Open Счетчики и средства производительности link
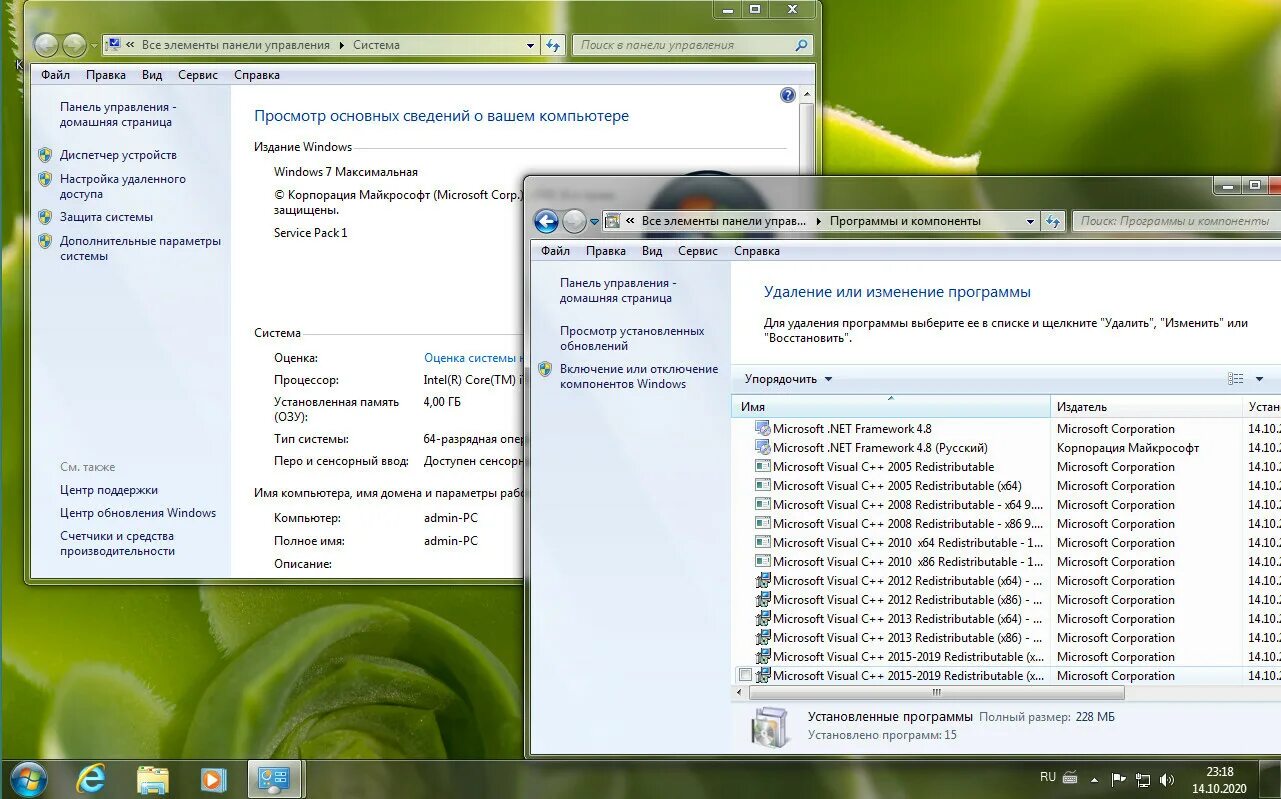The width and height of the screenshot is (1281, 799). 117,544
